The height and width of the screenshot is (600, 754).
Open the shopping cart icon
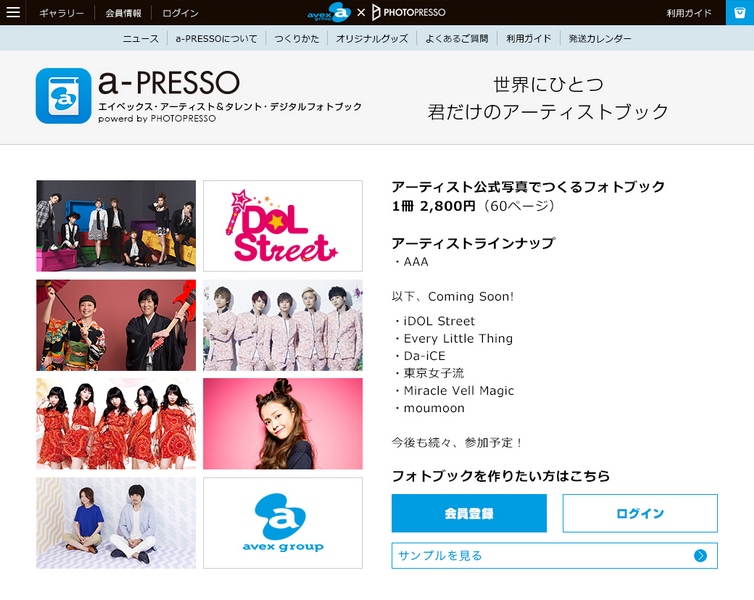(x=740, y=12)
